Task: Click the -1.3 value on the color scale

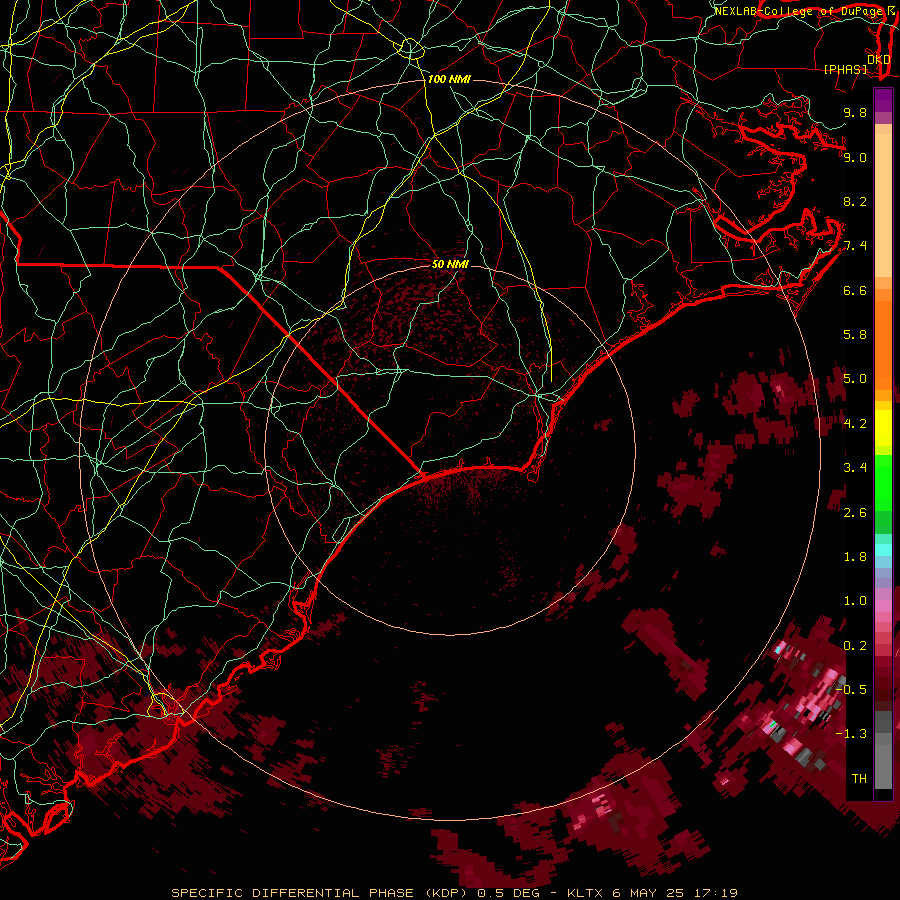Action: 851,734
